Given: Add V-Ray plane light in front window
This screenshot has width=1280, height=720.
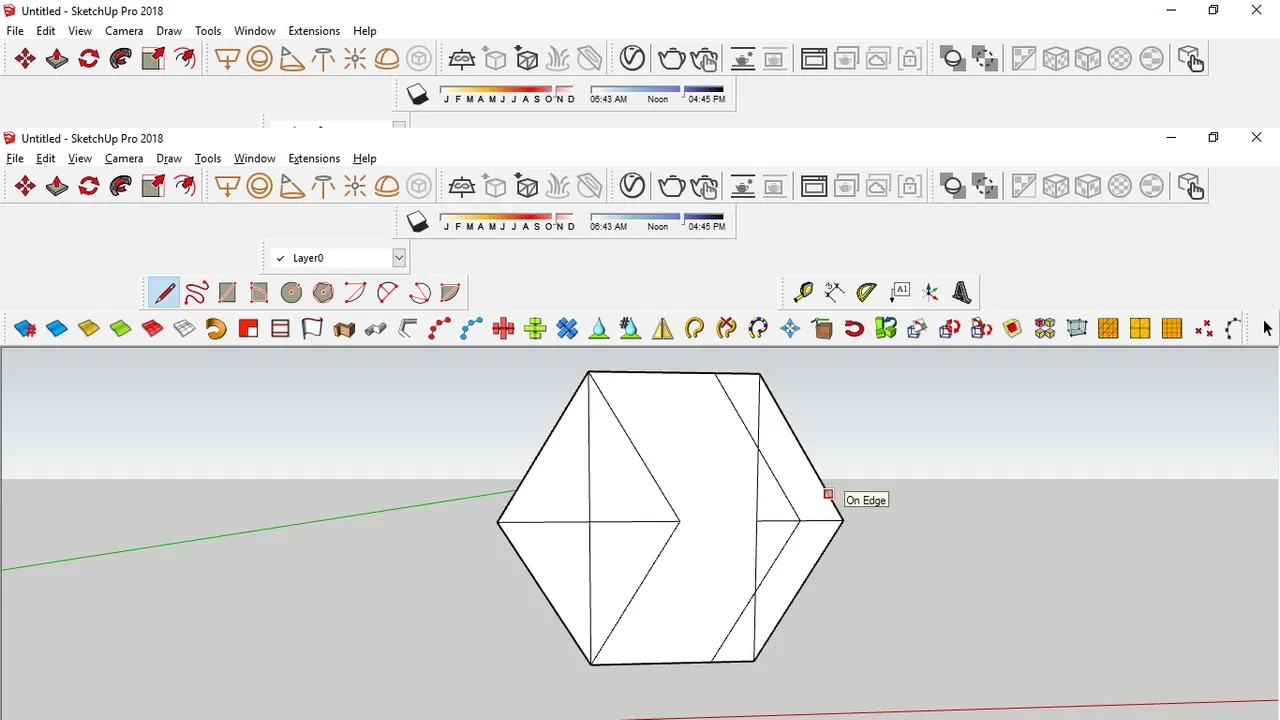Looking at the screenshot, I should [228, 186].
